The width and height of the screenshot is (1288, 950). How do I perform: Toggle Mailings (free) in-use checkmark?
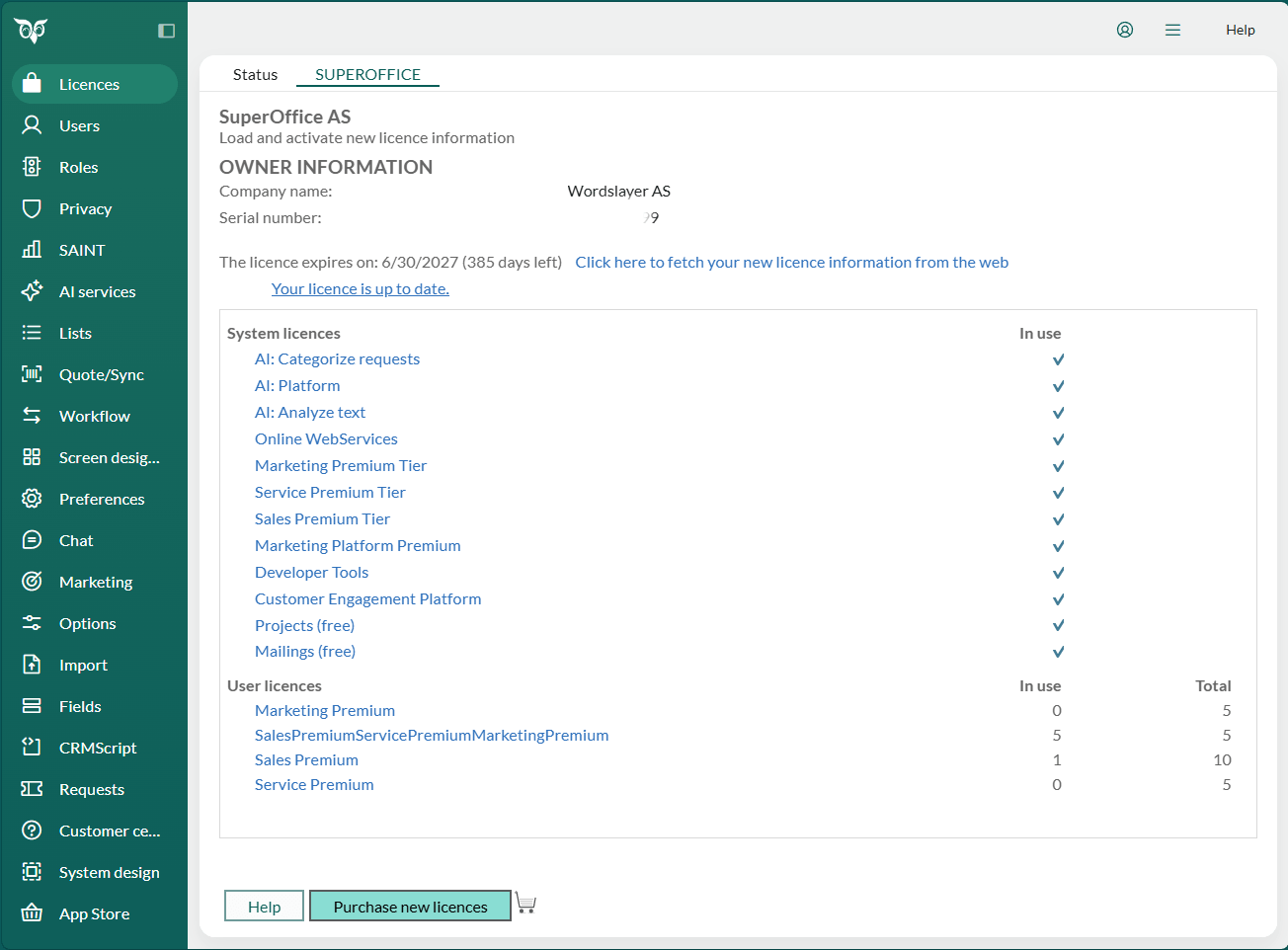pos(1058,652)
